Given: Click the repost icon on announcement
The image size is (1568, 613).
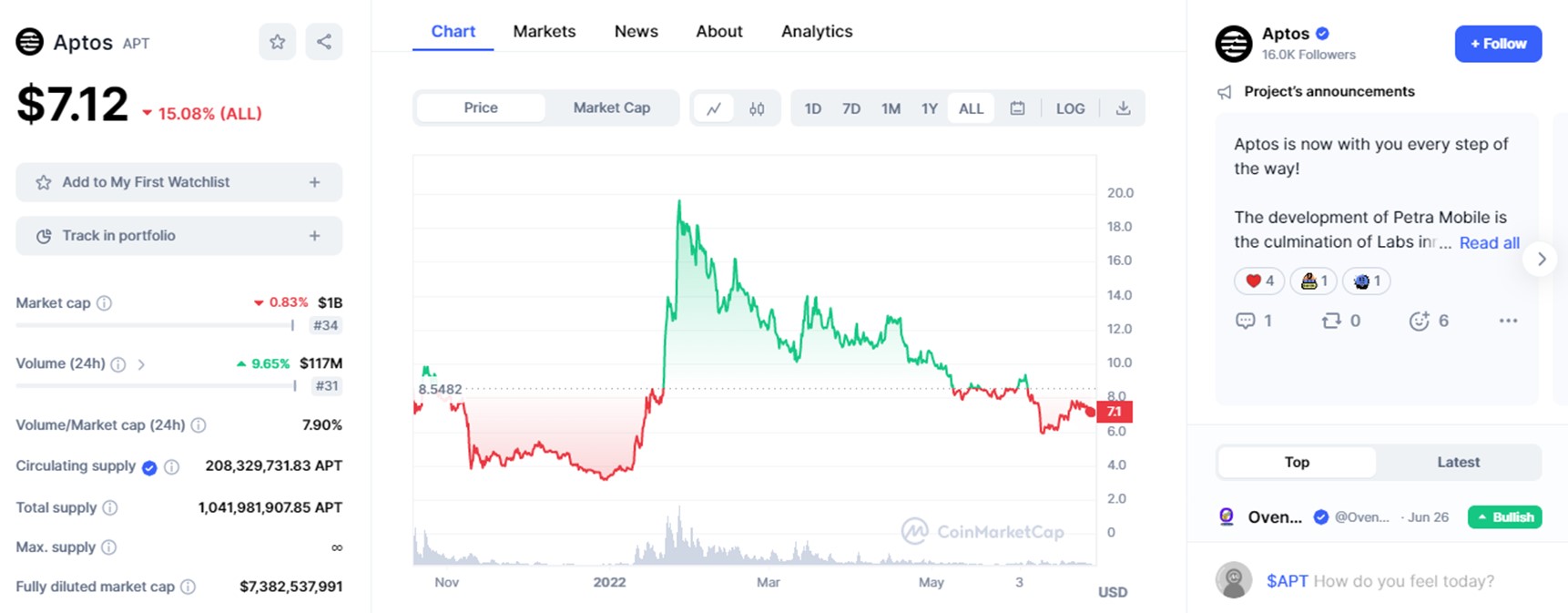Looking at the screenshot, I should coord(1331,321).
